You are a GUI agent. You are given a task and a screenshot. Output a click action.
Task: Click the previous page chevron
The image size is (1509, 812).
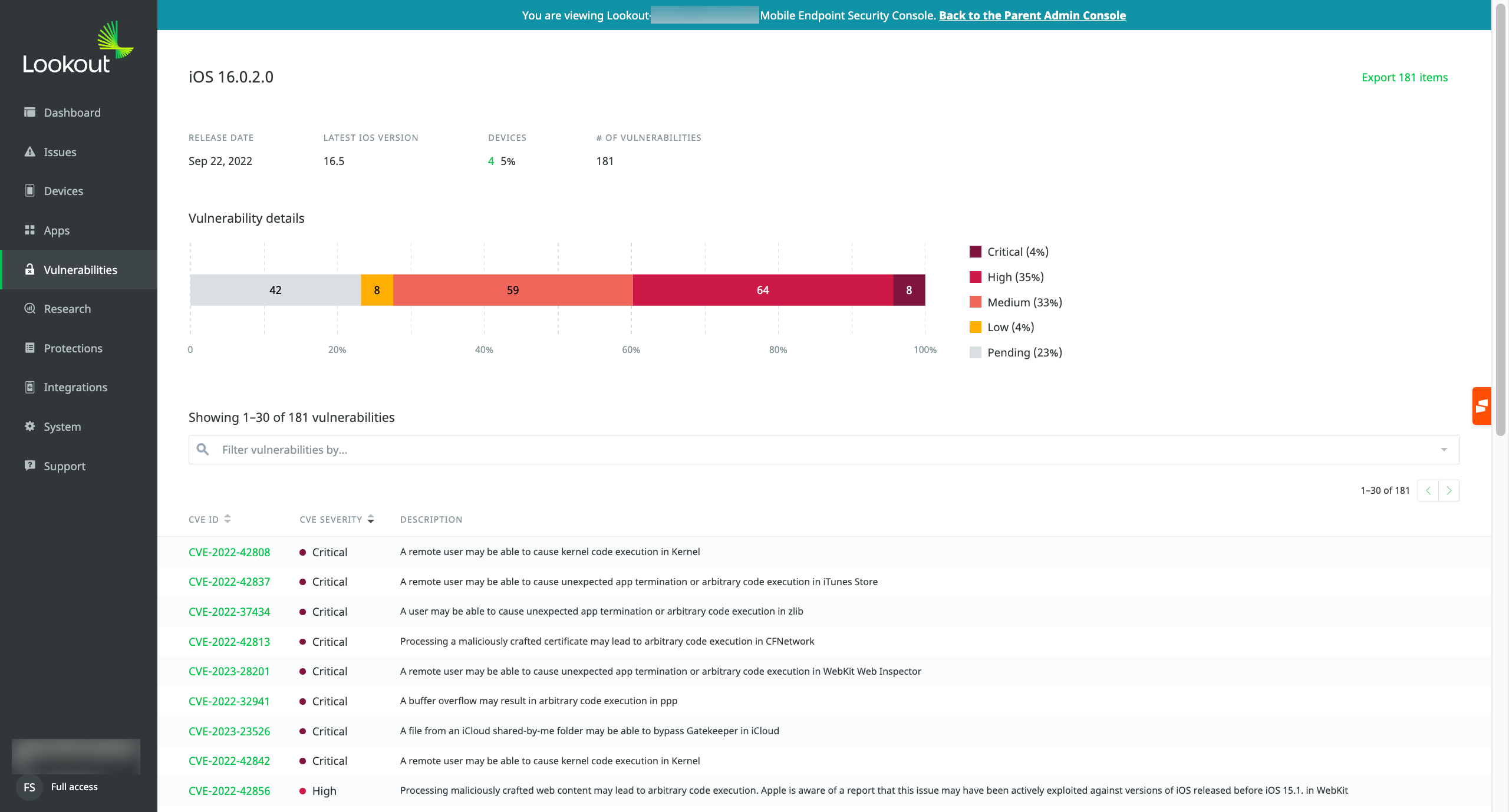1428,490
